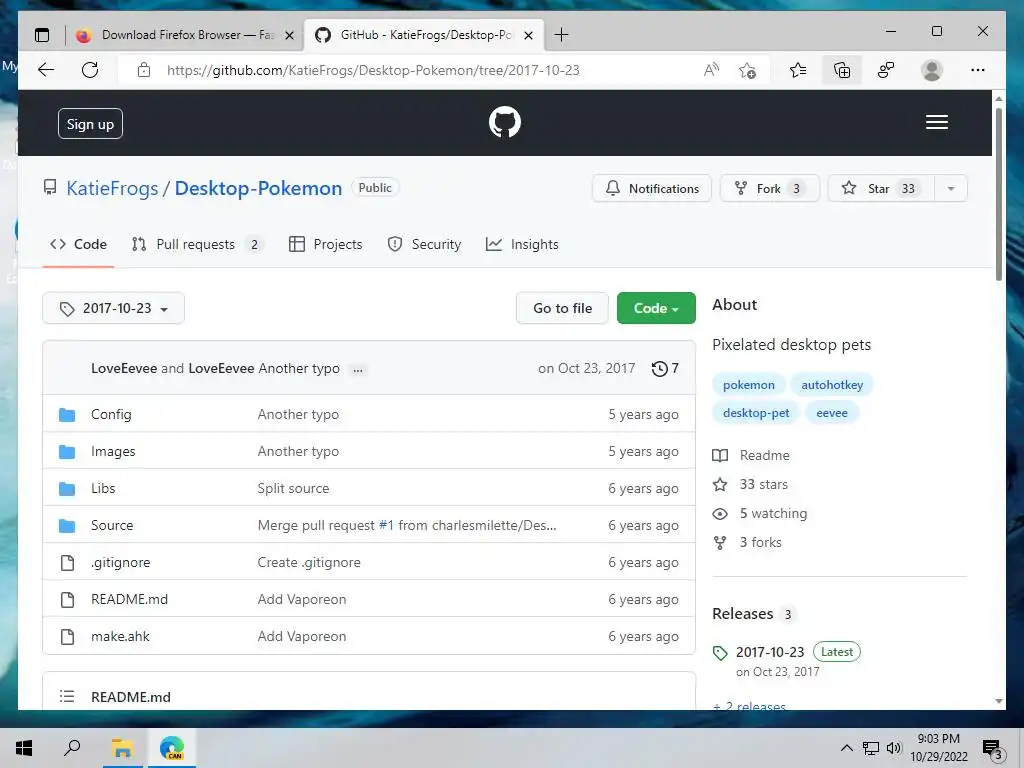Expand the commit message ellipsis
This screenshot has height=768, width=1024.
[358, 370]
